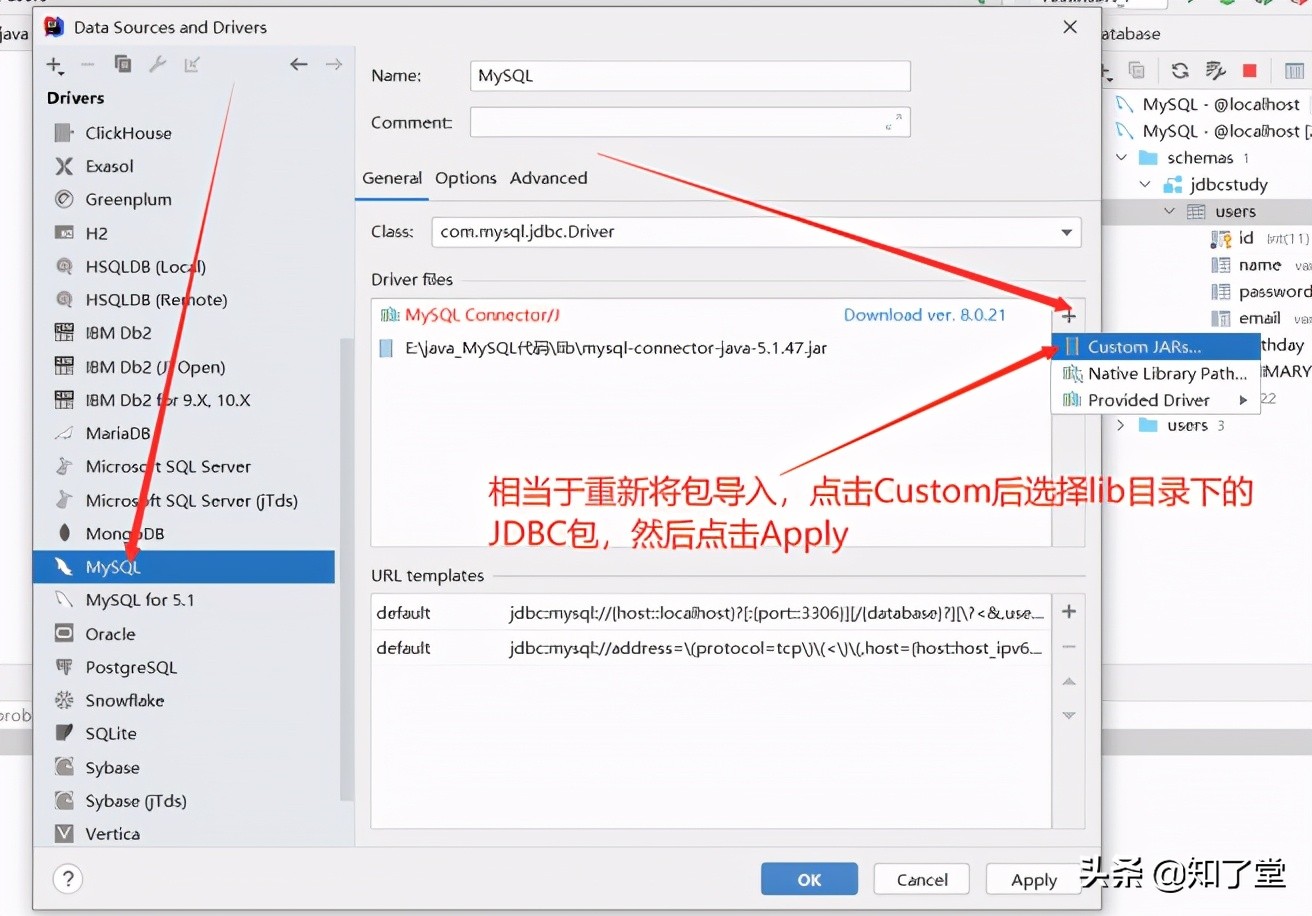Move URL template up
1312x916 pixels.
[1069, 681]
